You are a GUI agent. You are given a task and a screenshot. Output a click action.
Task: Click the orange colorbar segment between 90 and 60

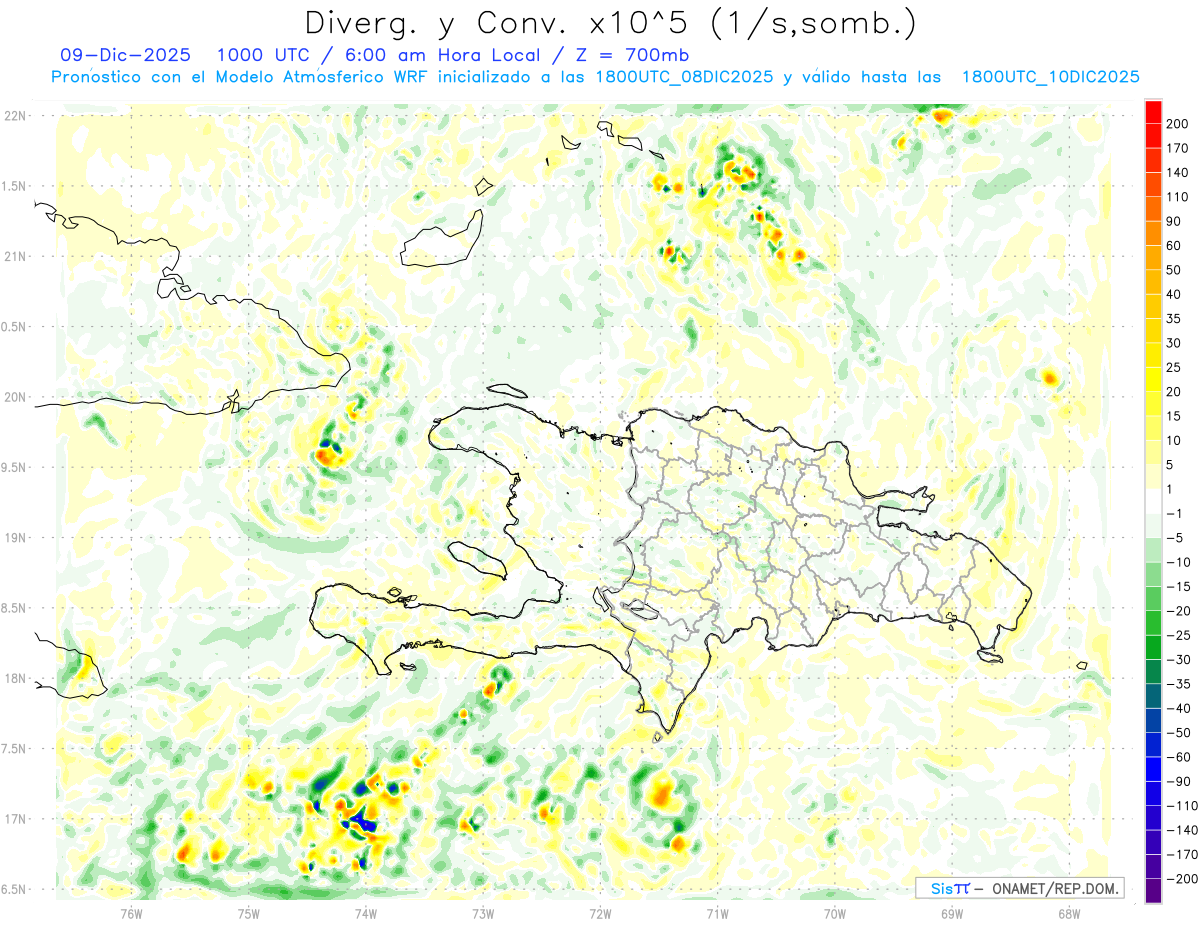(x=1153, y=234)
